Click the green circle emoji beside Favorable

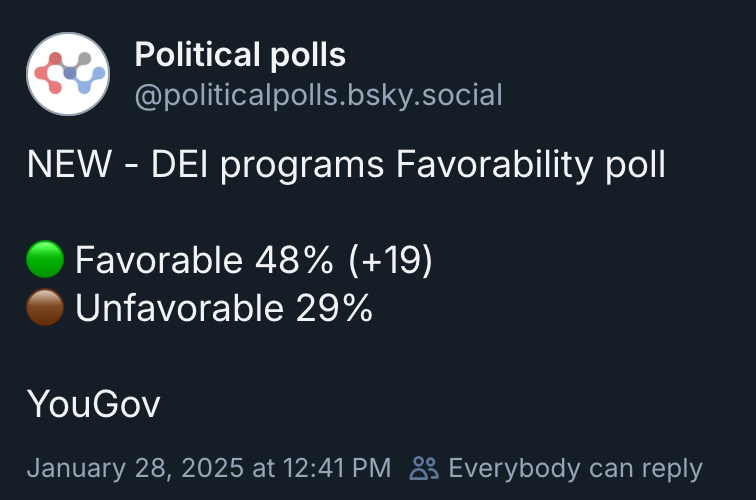pyautogui.click(x=45, y=259)
